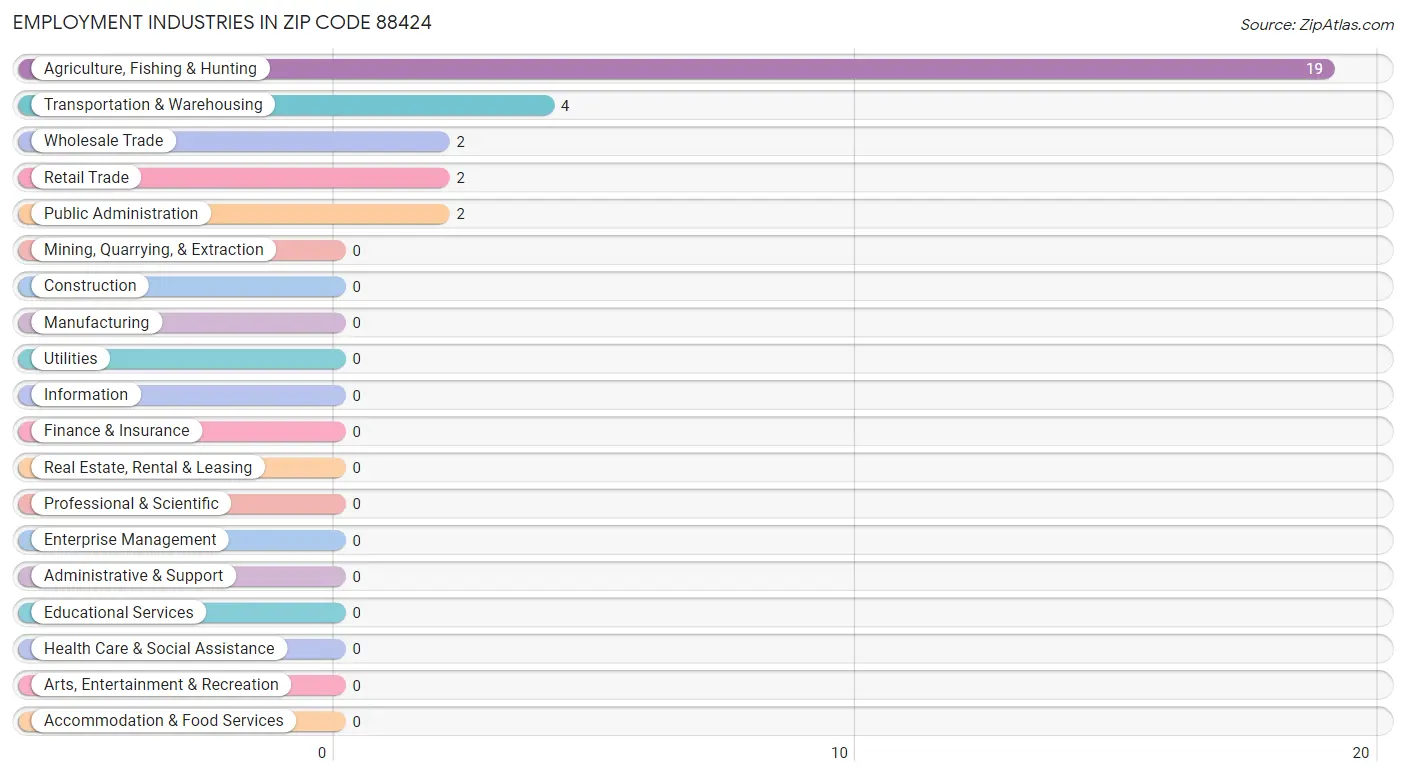Click the x-axis label 20
Viewport: 1406px width, 776px height.
(1361, 753)
